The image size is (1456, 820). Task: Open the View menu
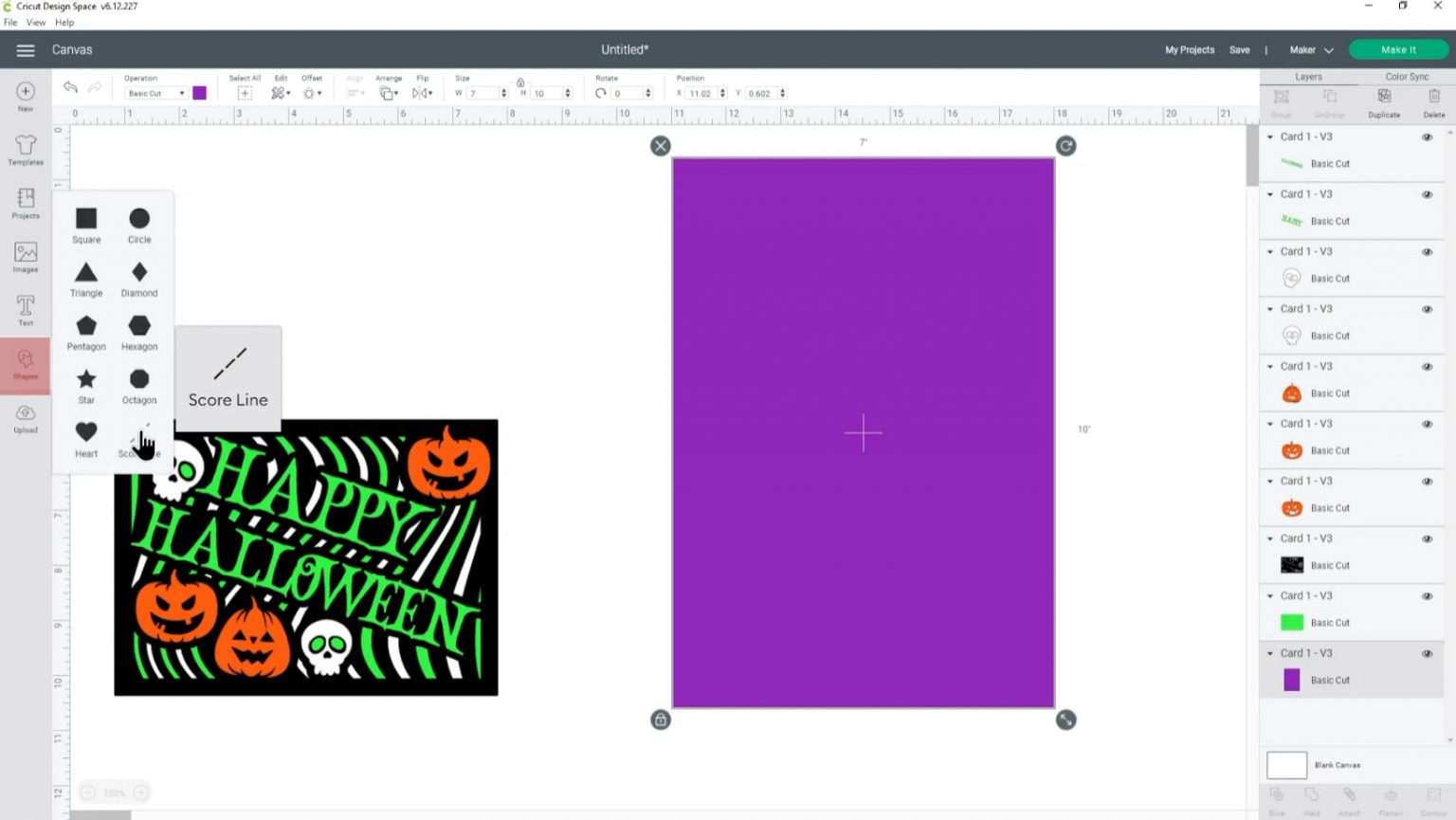coord(36,23)
